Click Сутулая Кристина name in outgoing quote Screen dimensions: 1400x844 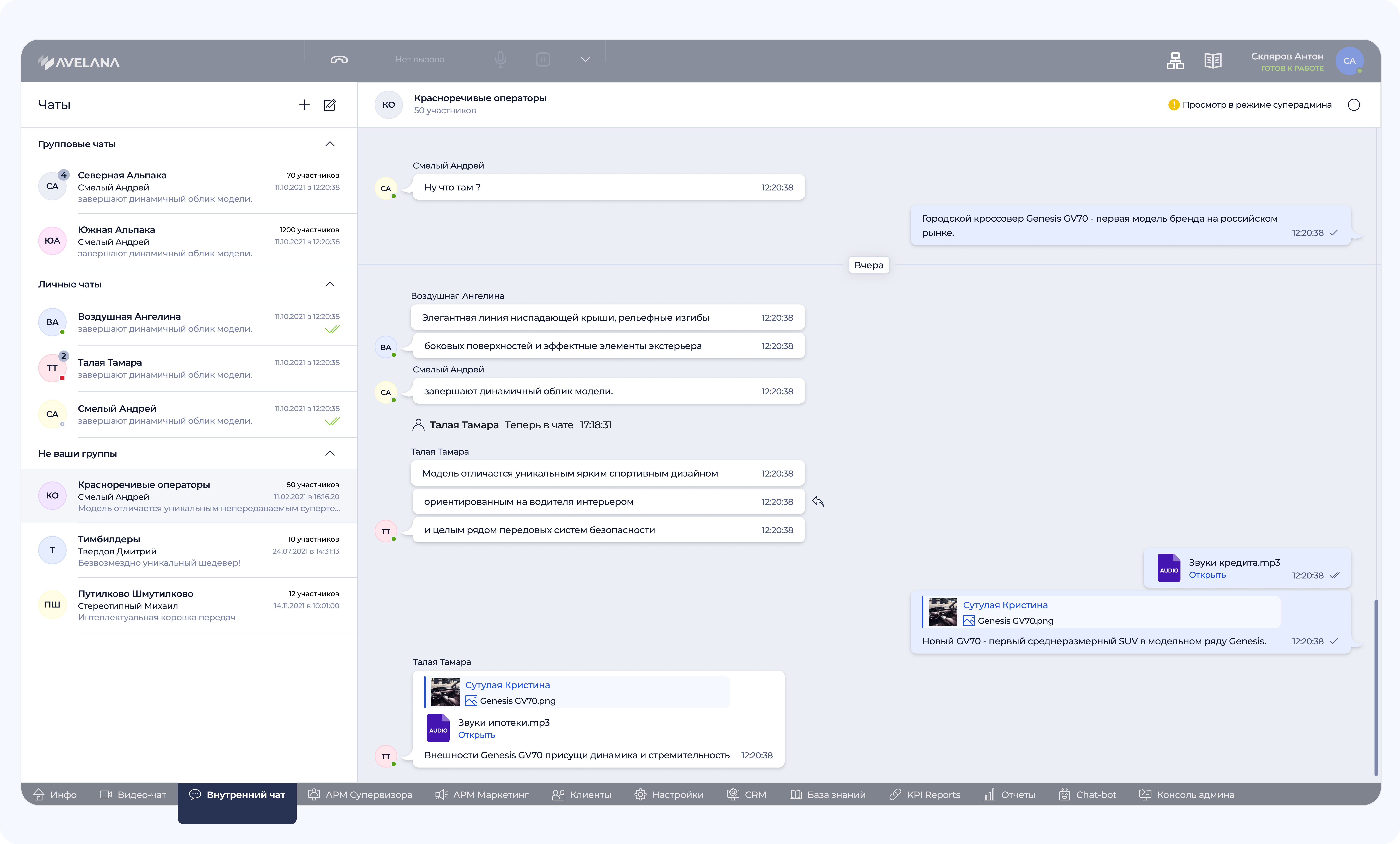[1005, 605]
